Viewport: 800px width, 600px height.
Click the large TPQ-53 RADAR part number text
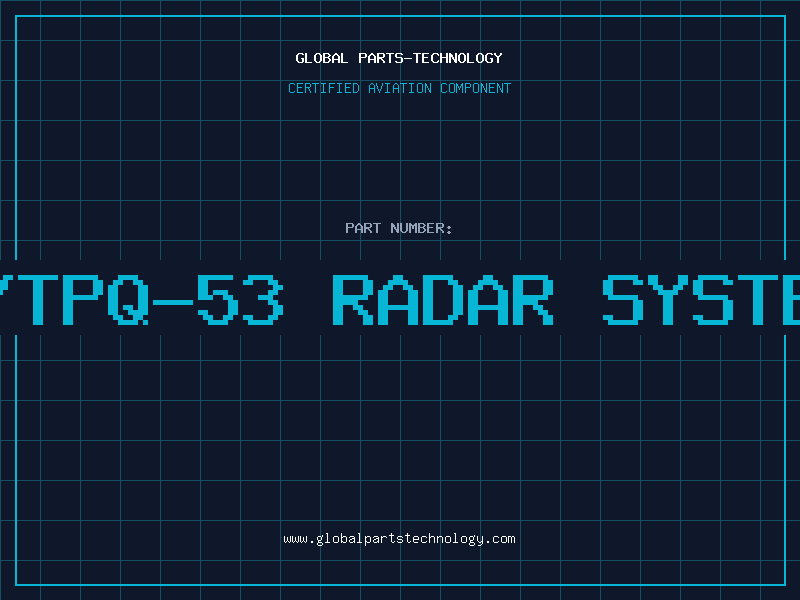coord(400,299)
